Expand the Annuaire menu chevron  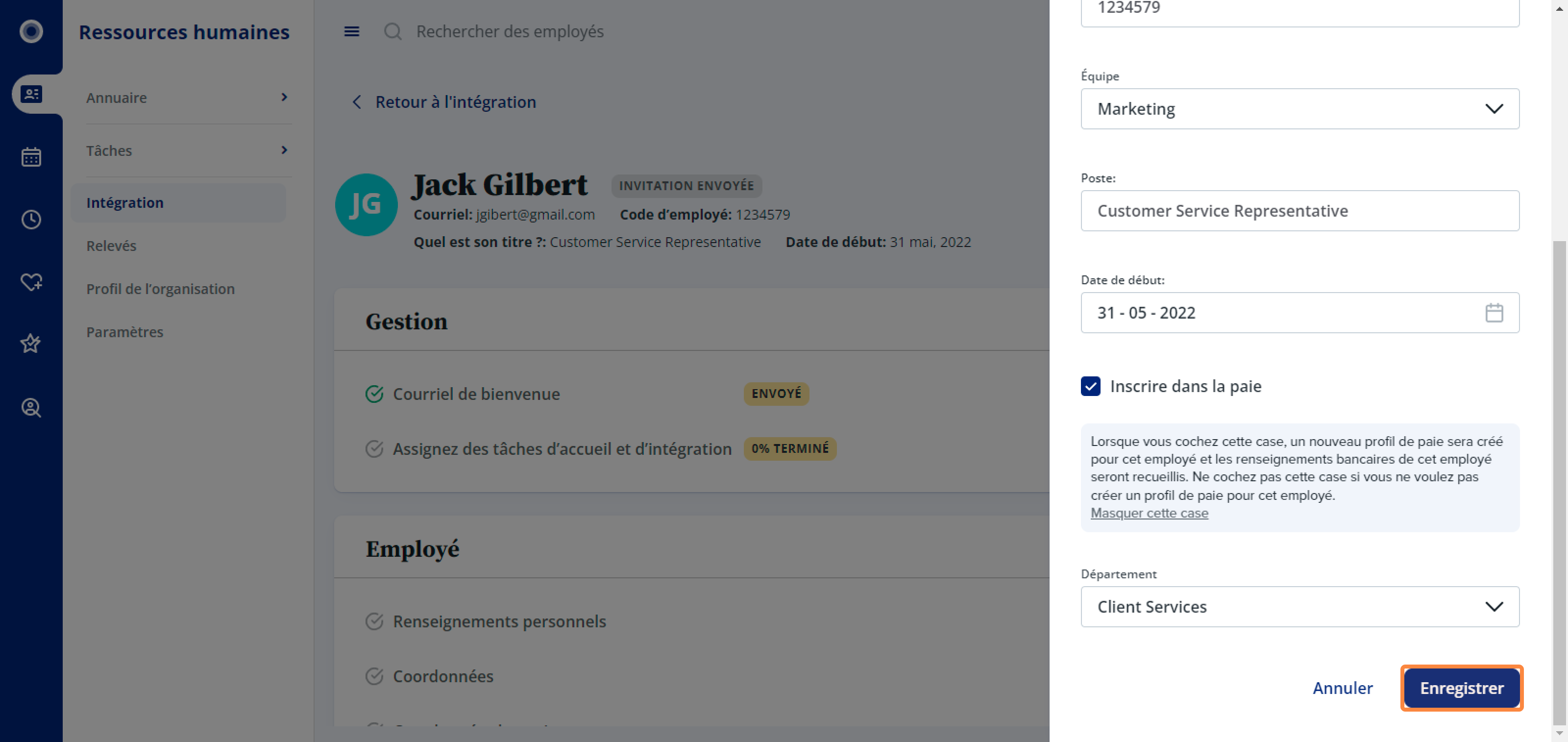pyautogui.click(x=284, y=98)
